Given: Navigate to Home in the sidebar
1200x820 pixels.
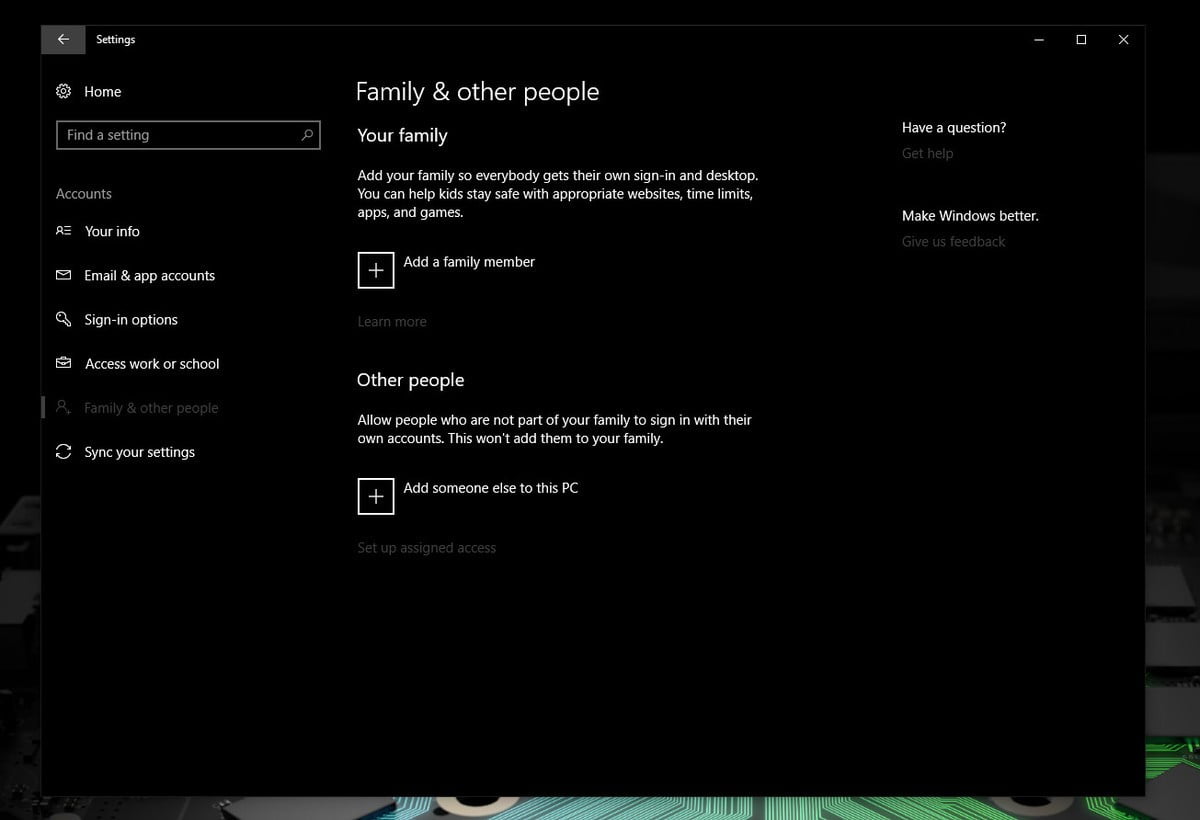Looking at the screenshot, I should click(102, 91).
